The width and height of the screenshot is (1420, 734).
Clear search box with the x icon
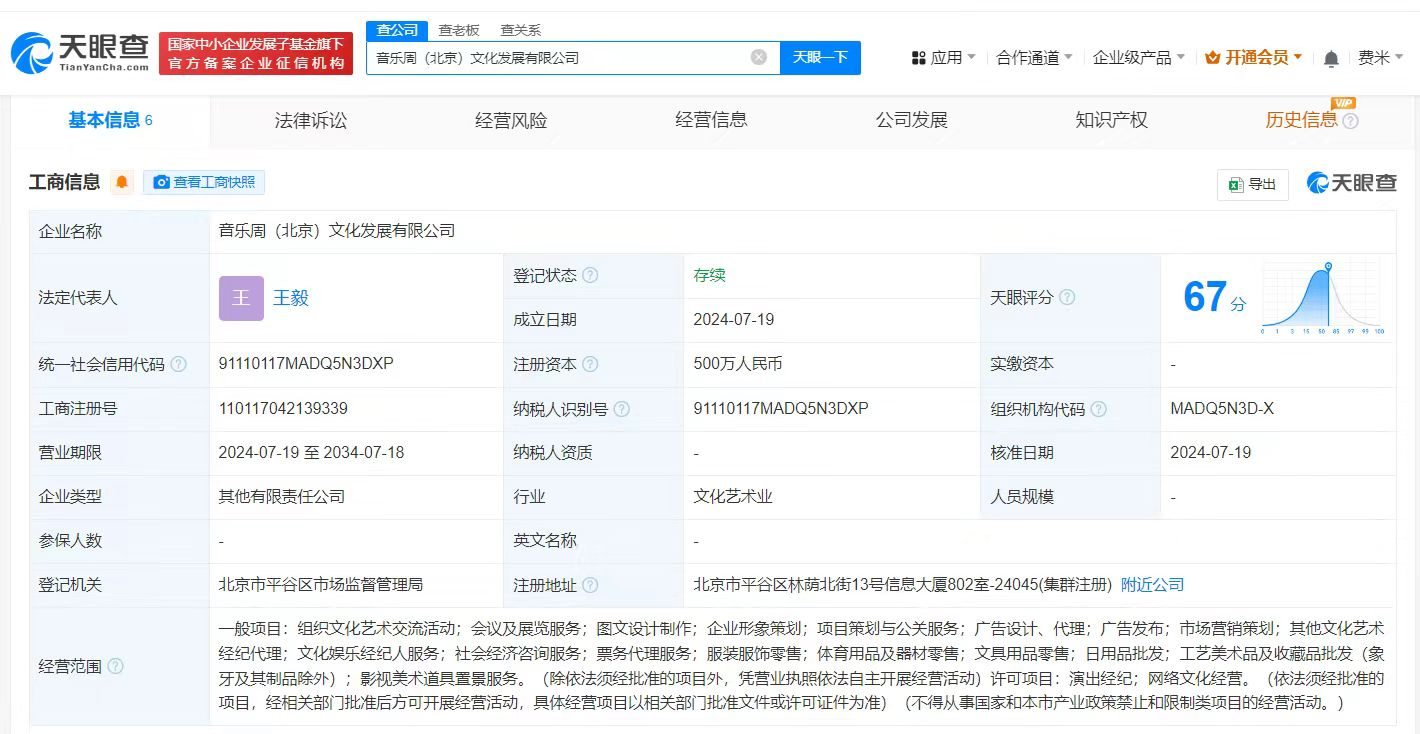(x=757, y=57)
